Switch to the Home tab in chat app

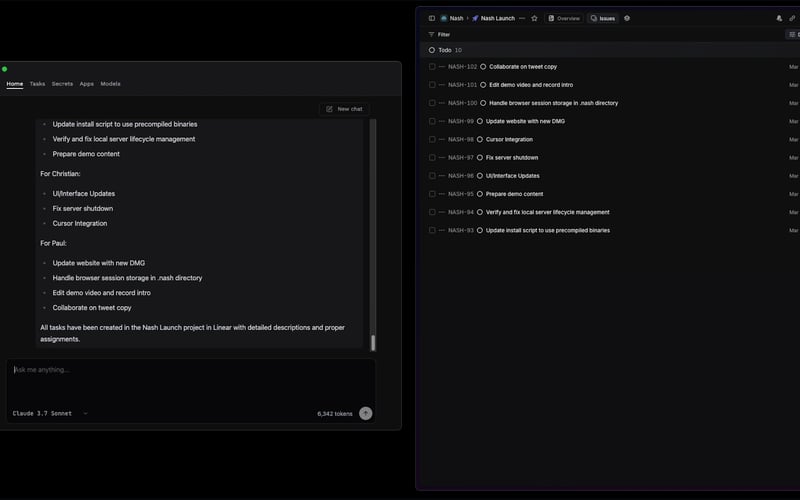(15, 84)
